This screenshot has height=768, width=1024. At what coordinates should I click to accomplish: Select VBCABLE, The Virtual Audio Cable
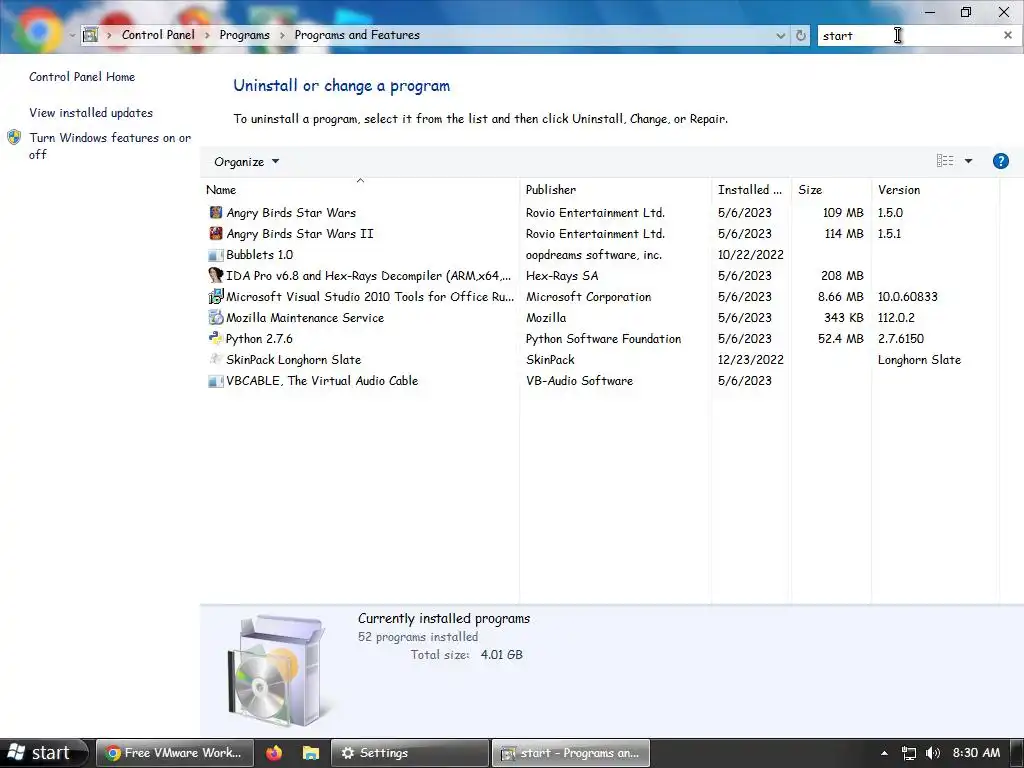coord(322,381)
